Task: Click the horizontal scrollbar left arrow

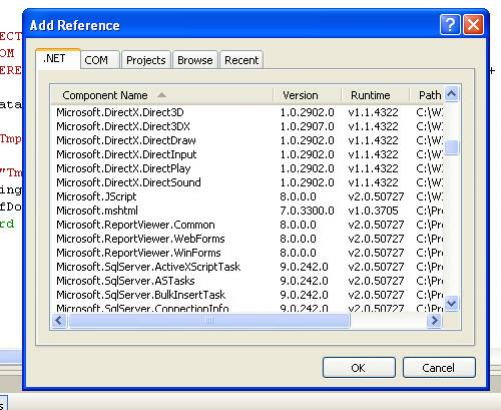Action: [59, 321]
